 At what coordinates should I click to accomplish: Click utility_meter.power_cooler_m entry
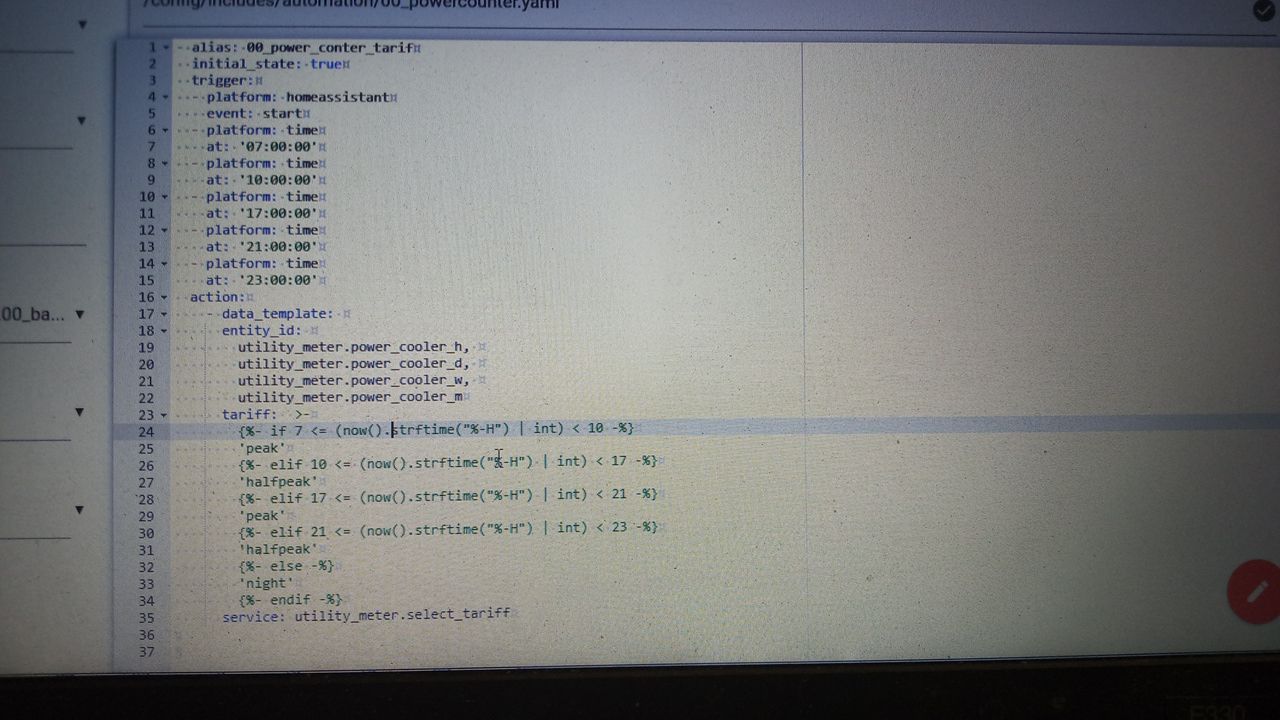[350, 397]
